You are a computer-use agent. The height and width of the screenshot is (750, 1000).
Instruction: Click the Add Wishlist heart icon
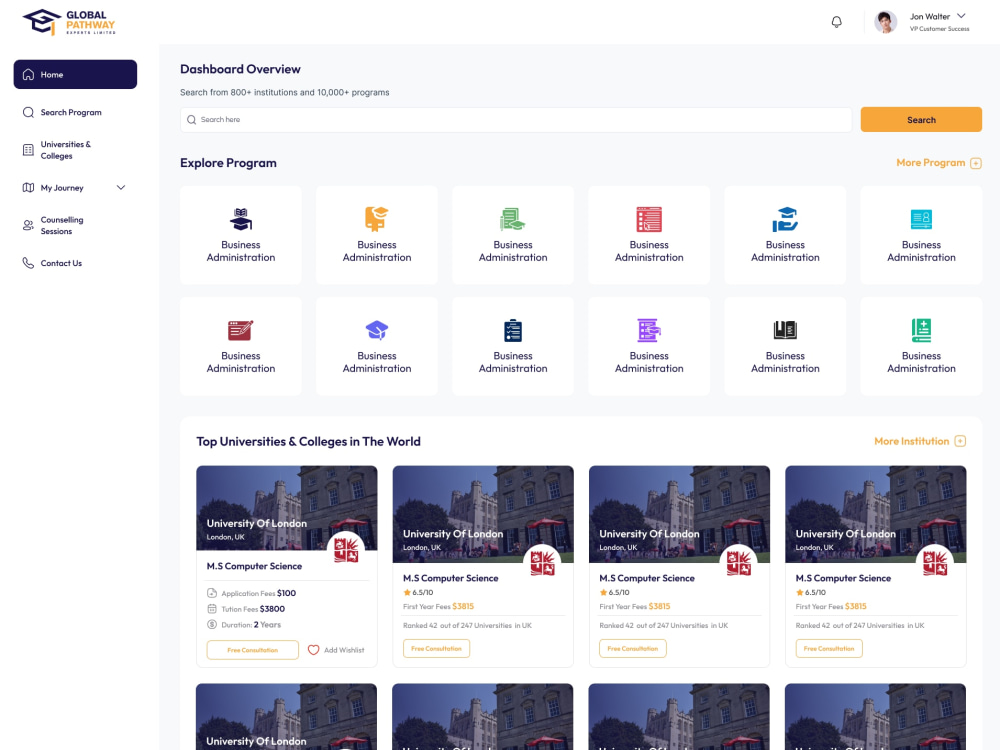[313, 650]
